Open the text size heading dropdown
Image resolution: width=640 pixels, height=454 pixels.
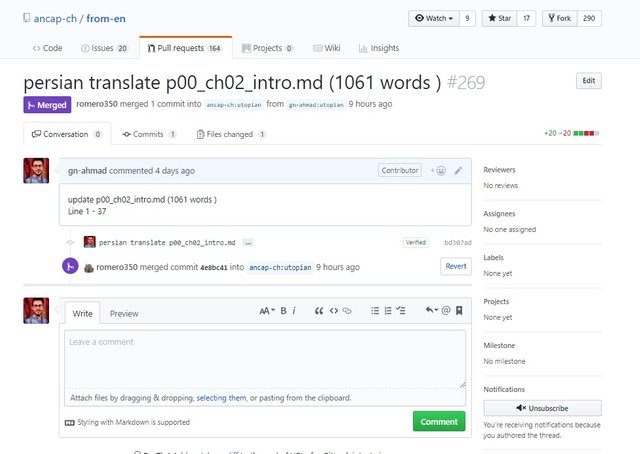[266, 312]
